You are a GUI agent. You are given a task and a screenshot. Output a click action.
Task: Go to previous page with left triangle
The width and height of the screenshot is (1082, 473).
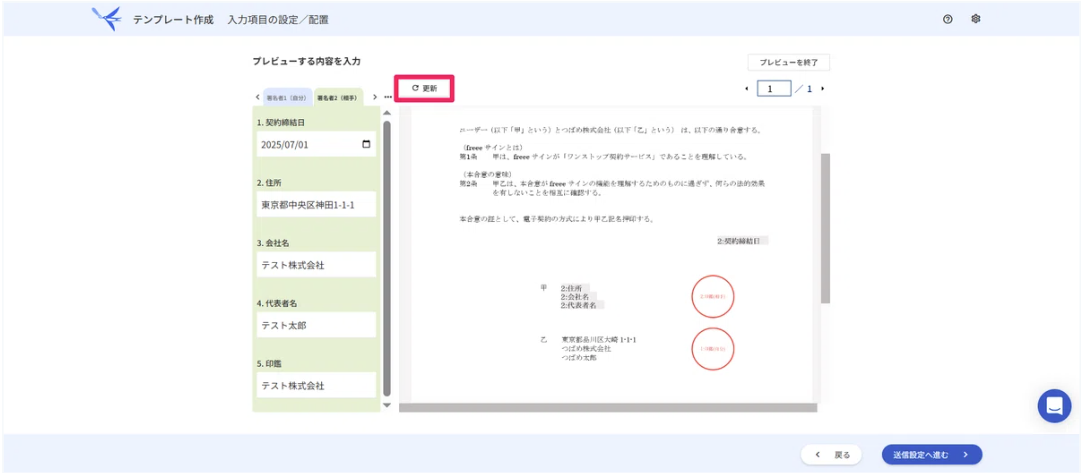tap(747, 89)
